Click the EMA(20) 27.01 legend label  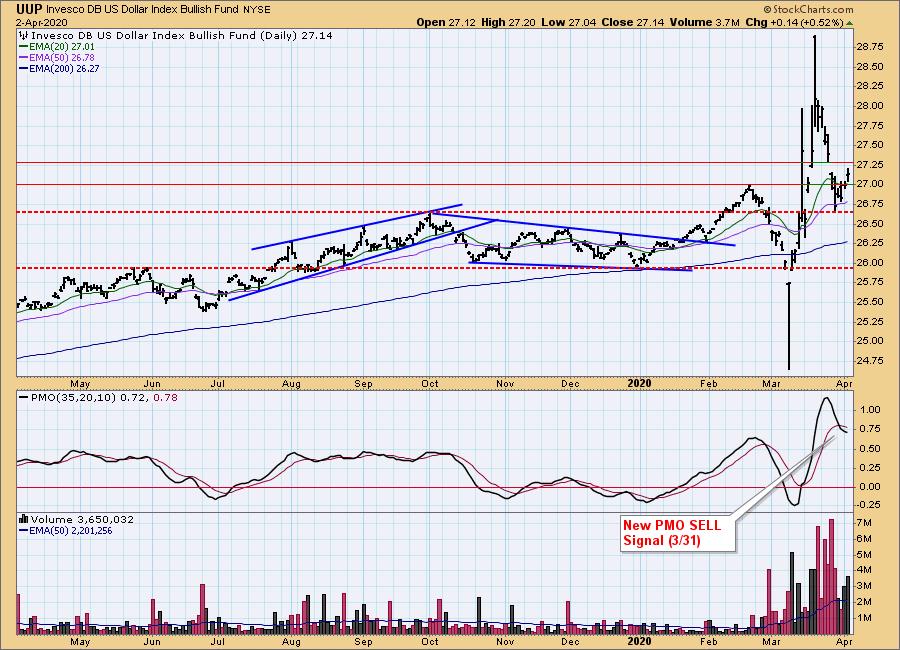point(61,47)
